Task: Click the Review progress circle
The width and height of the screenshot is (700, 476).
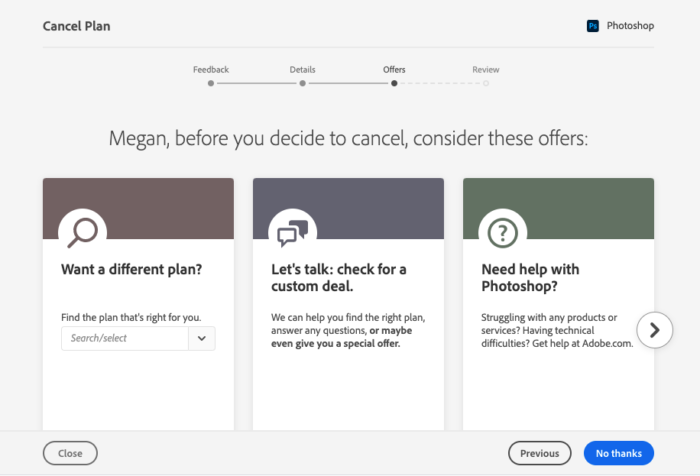Action: coord(486,83)
